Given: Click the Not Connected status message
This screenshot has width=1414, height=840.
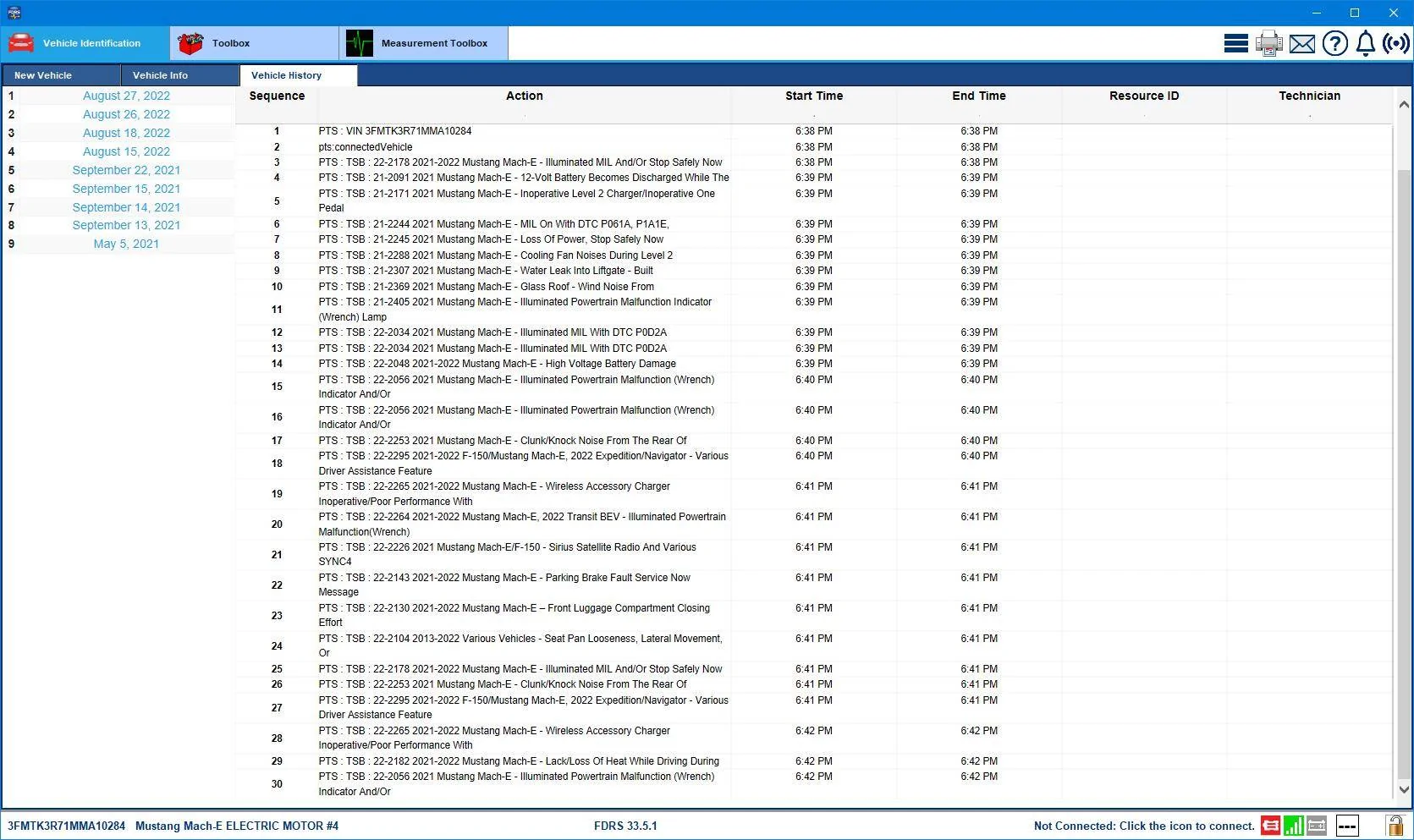Looking at the screenshot, I should point(1143,826).
